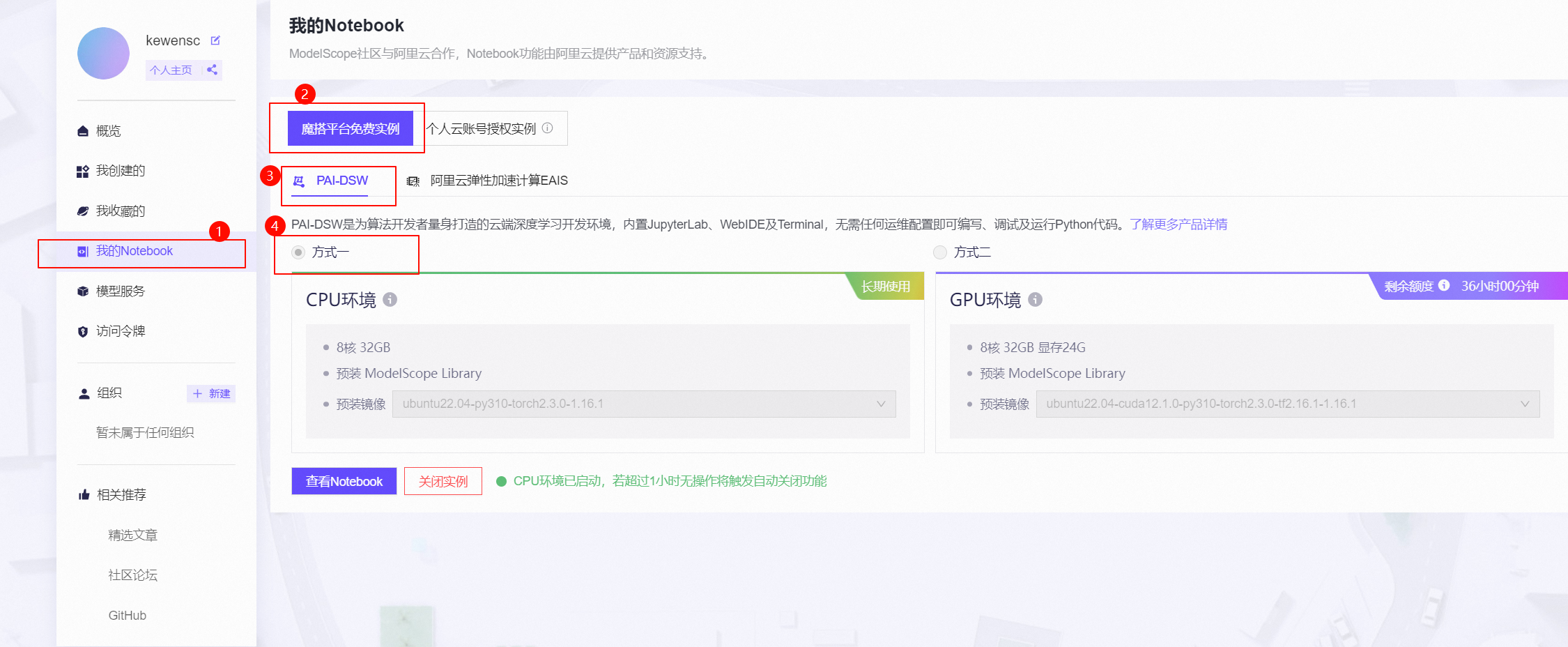
Task: Click the GPU image dropdown chevron
Action: 1525,404
